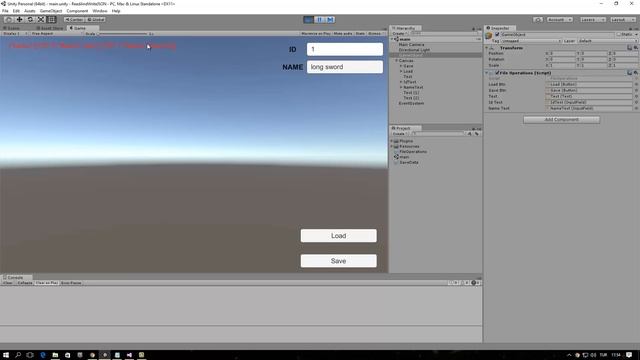Open Cloud services button
The height and width of the screenshot is (360, 640).
click(538, 20)
